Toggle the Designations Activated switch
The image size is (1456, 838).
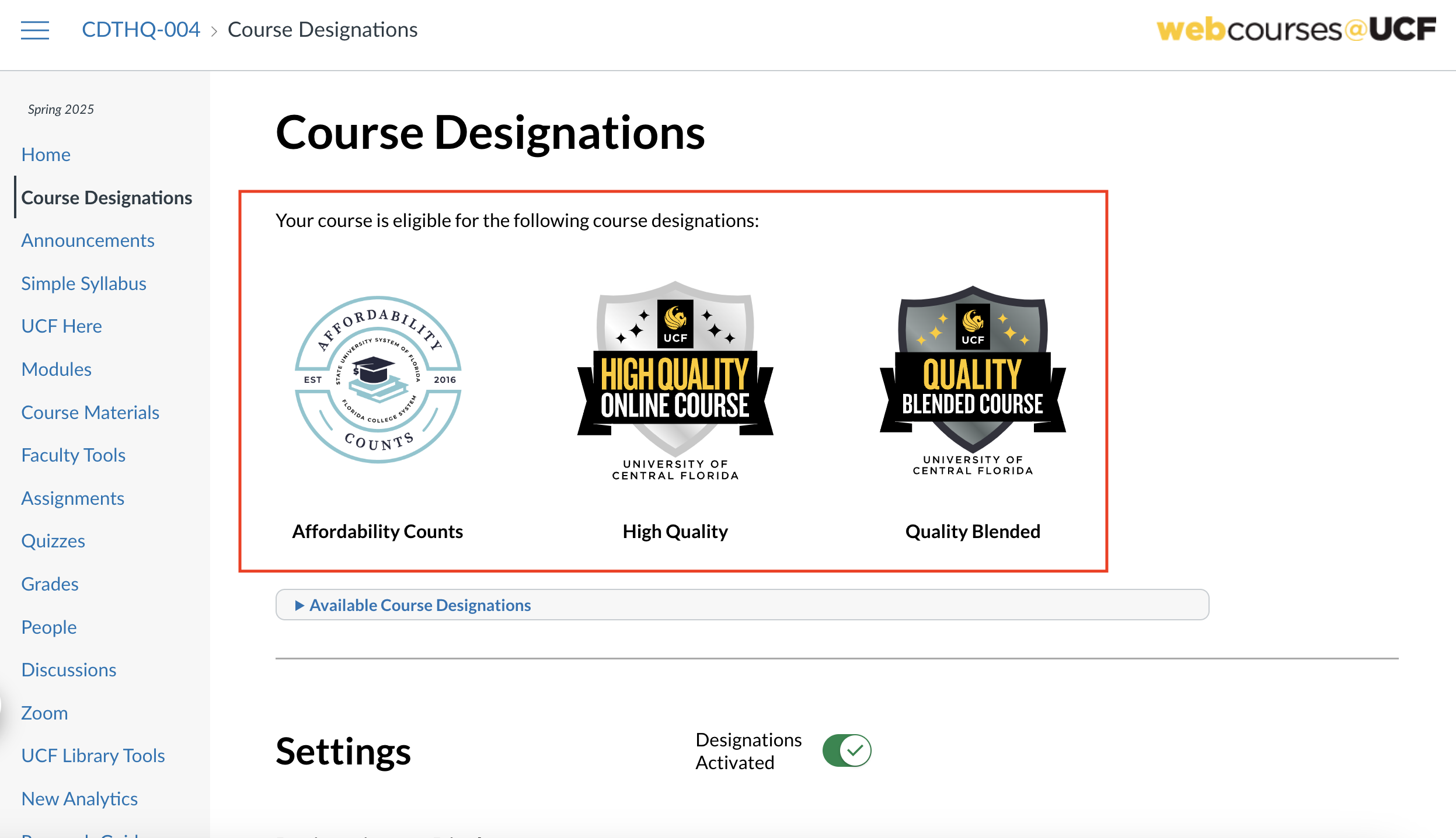[847, 750]
